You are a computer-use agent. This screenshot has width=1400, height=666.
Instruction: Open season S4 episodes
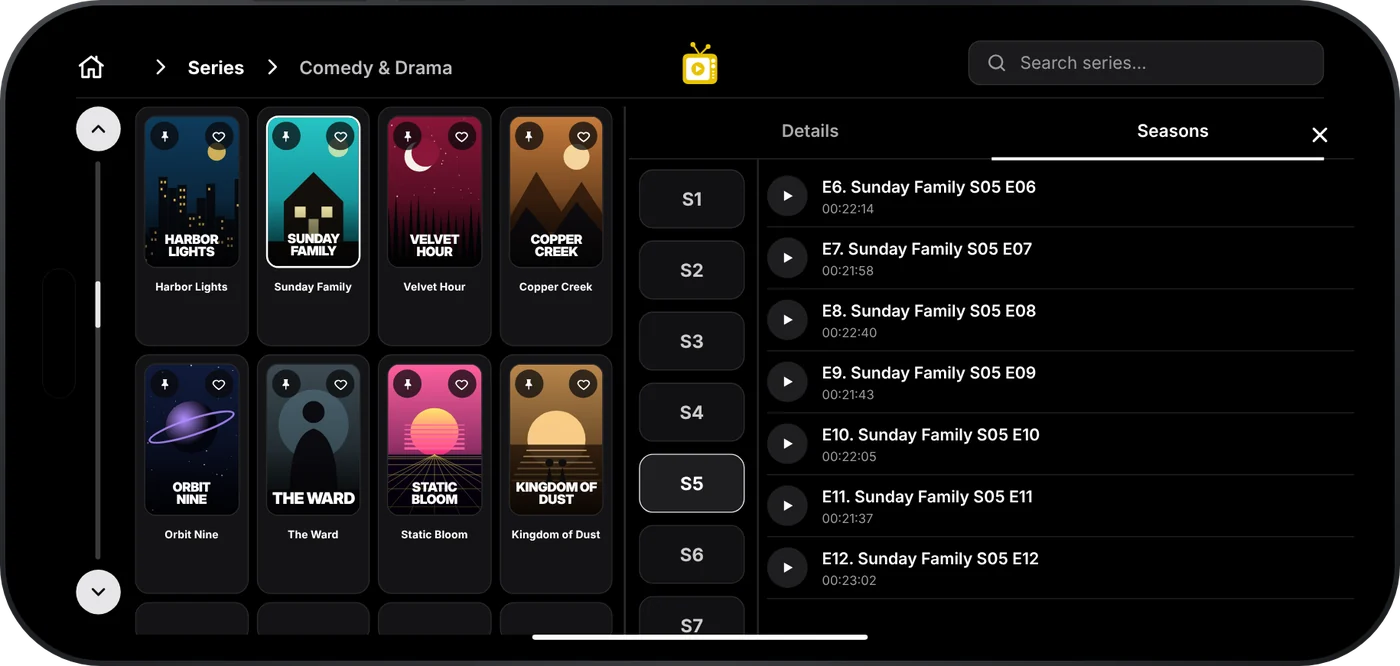pos(692,412)
